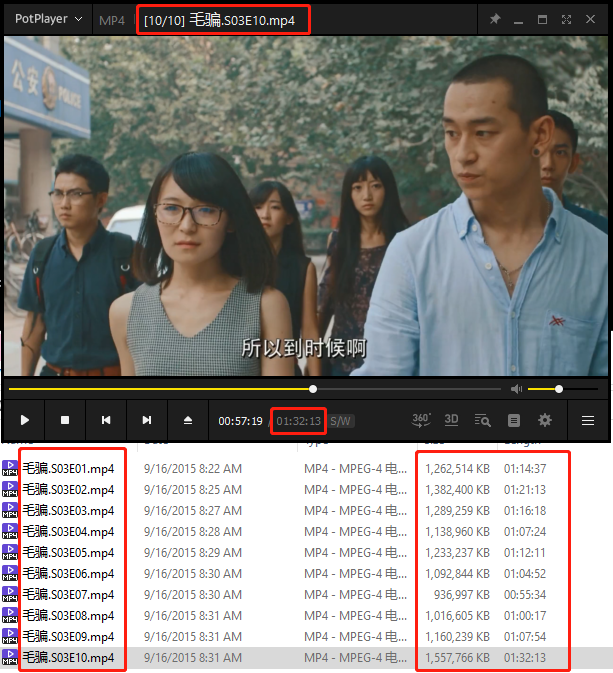
Task: Select file 毛骗.S03E03.mp4 in list
Action: click(68, 511)
